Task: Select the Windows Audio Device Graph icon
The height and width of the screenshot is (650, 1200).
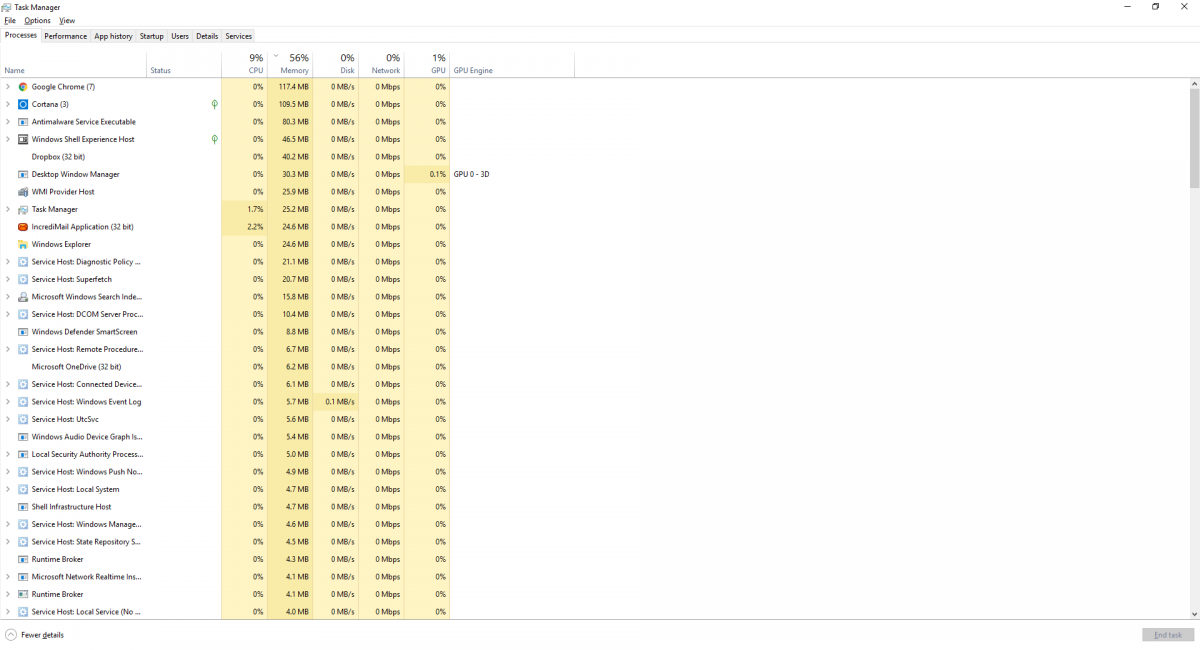Action: click(x=23, y=437)
